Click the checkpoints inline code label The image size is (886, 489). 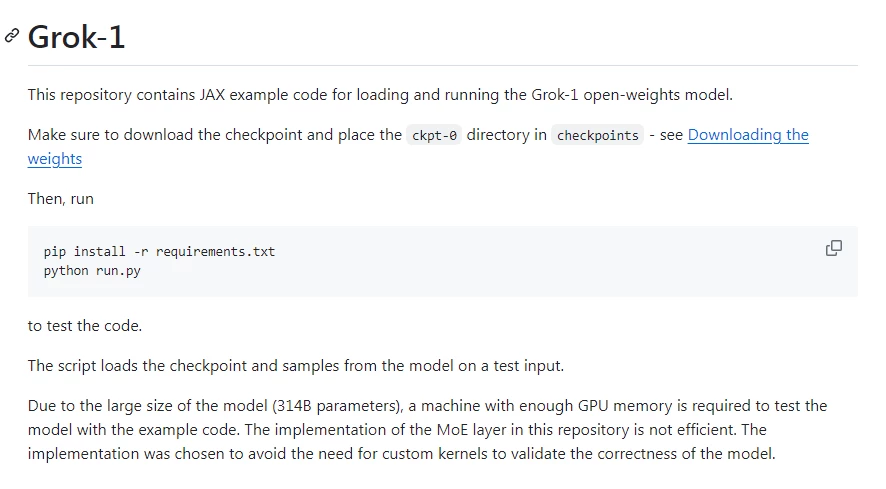coord(597,135)
